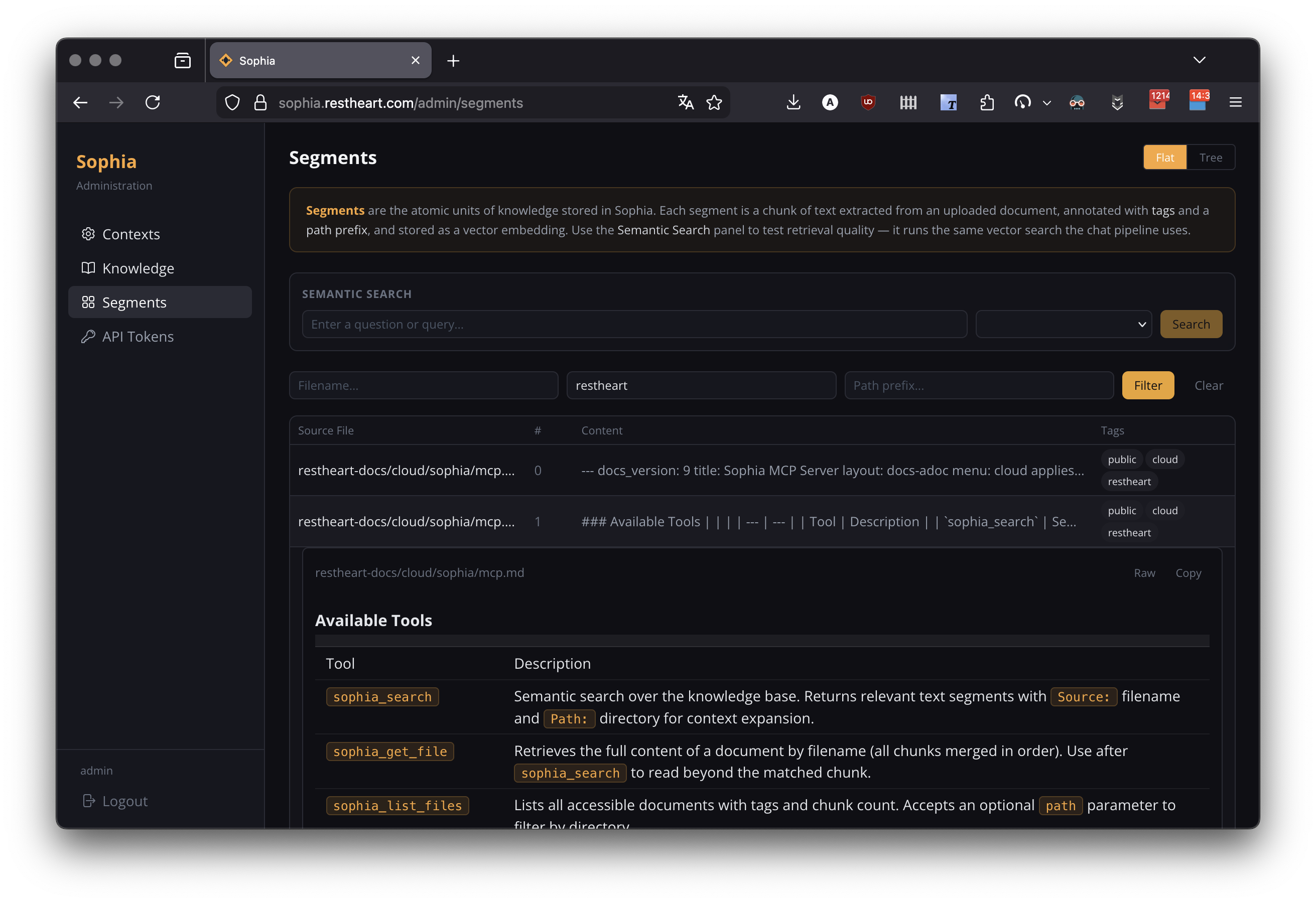Open the Knowledge sidebar item

coord(138,268)
